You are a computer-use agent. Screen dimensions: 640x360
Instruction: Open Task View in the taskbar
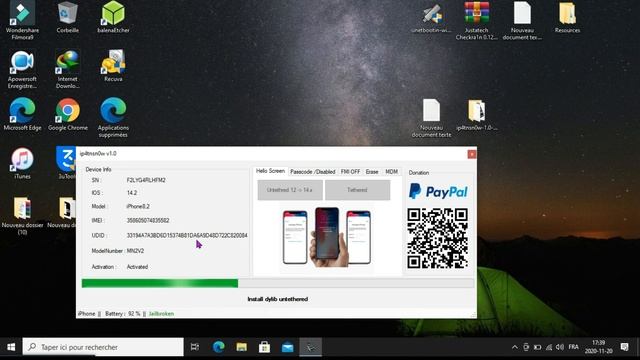click(195, 347)
